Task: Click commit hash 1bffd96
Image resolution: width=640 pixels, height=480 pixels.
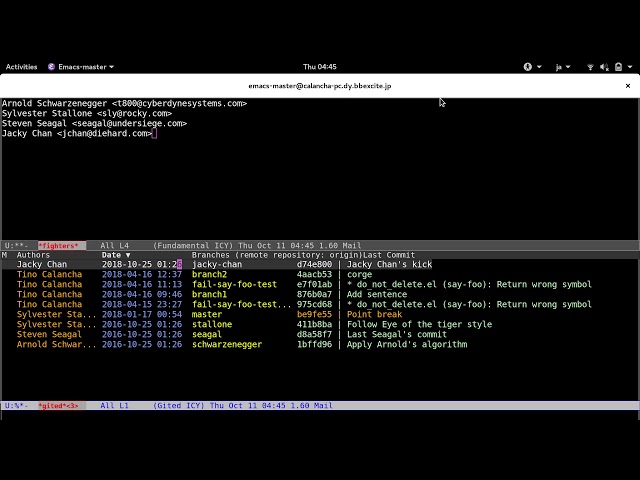Action: point(314,344)
